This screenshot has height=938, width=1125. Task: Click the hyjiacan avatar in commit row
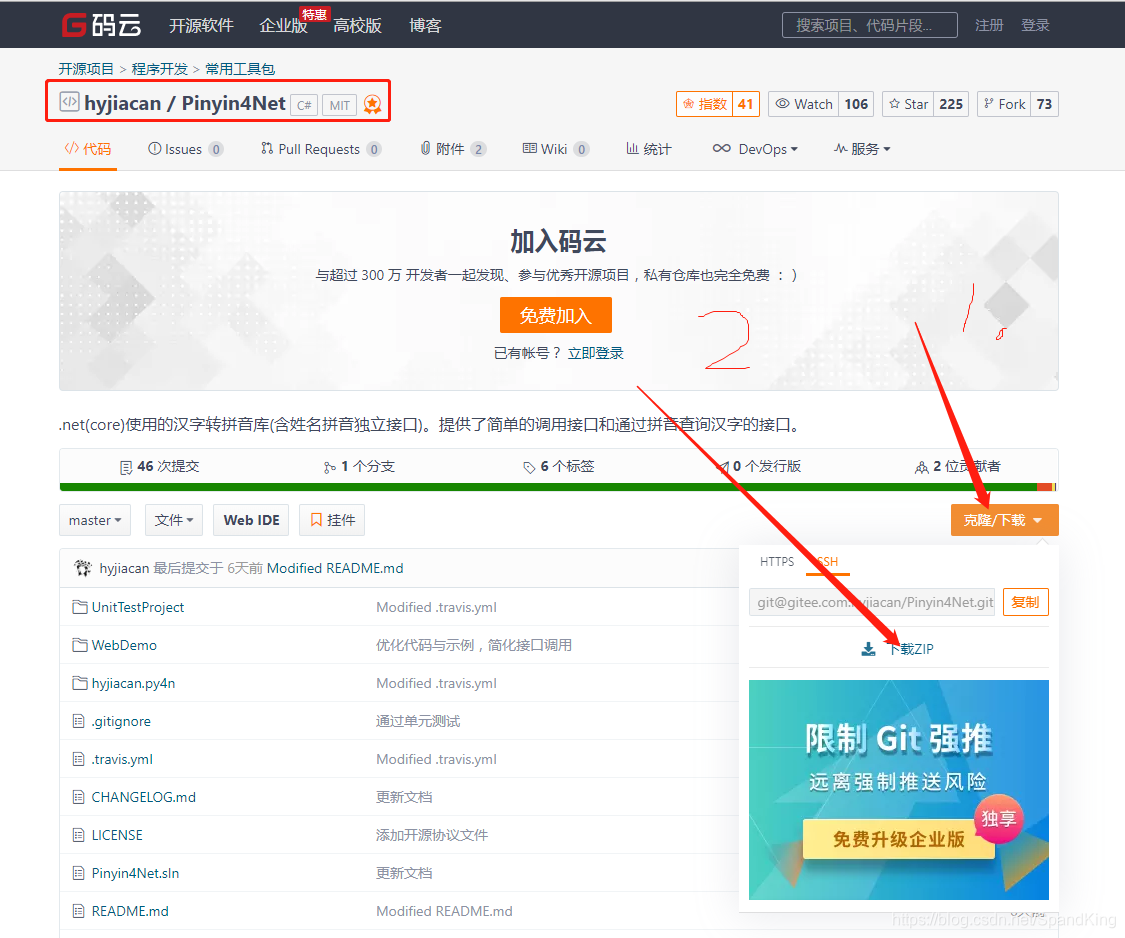point(83,568)
